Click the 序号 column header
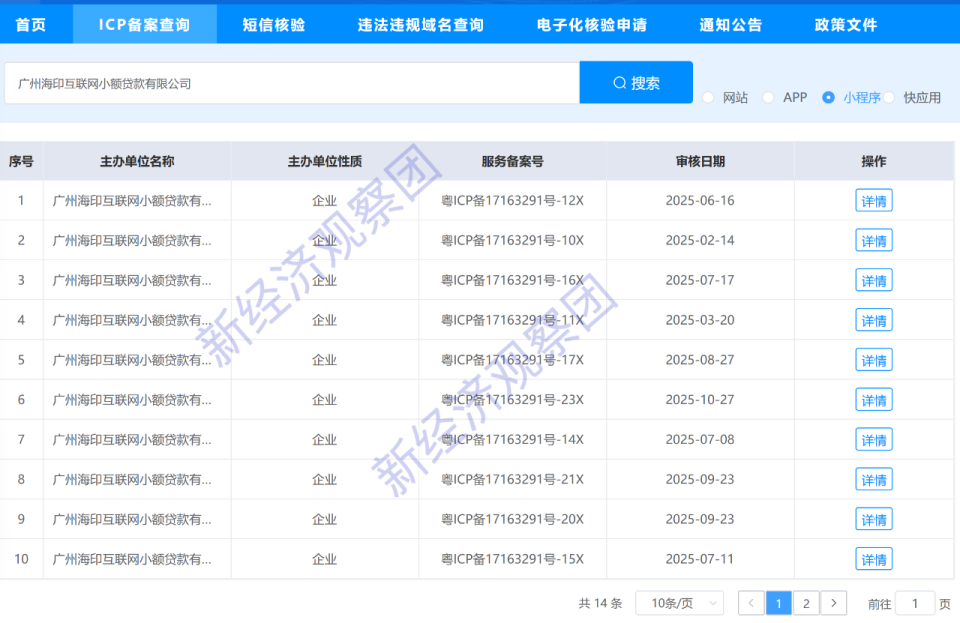960x623 pixels. click(x=21, y=162)
